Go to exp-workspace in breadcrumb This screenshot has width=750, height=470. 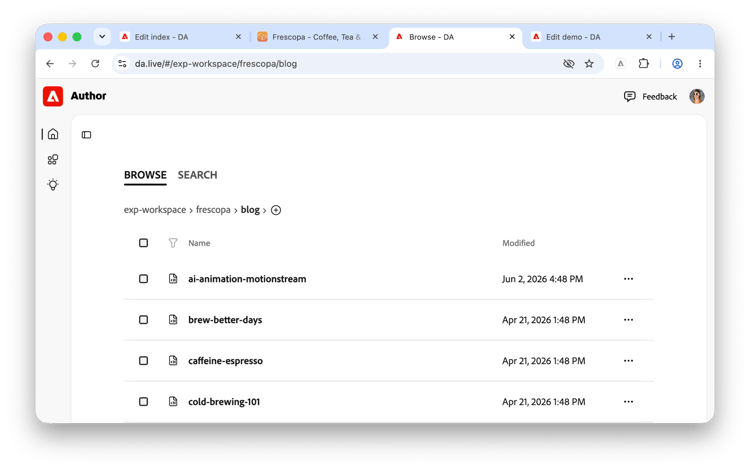coord(154,210)
